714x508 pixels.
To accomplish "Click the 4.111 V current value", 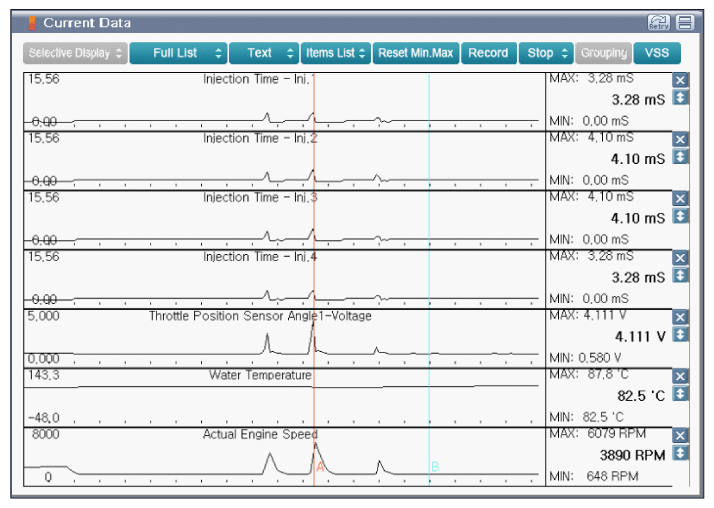I will pyautogui.click(x=640, y=337).
